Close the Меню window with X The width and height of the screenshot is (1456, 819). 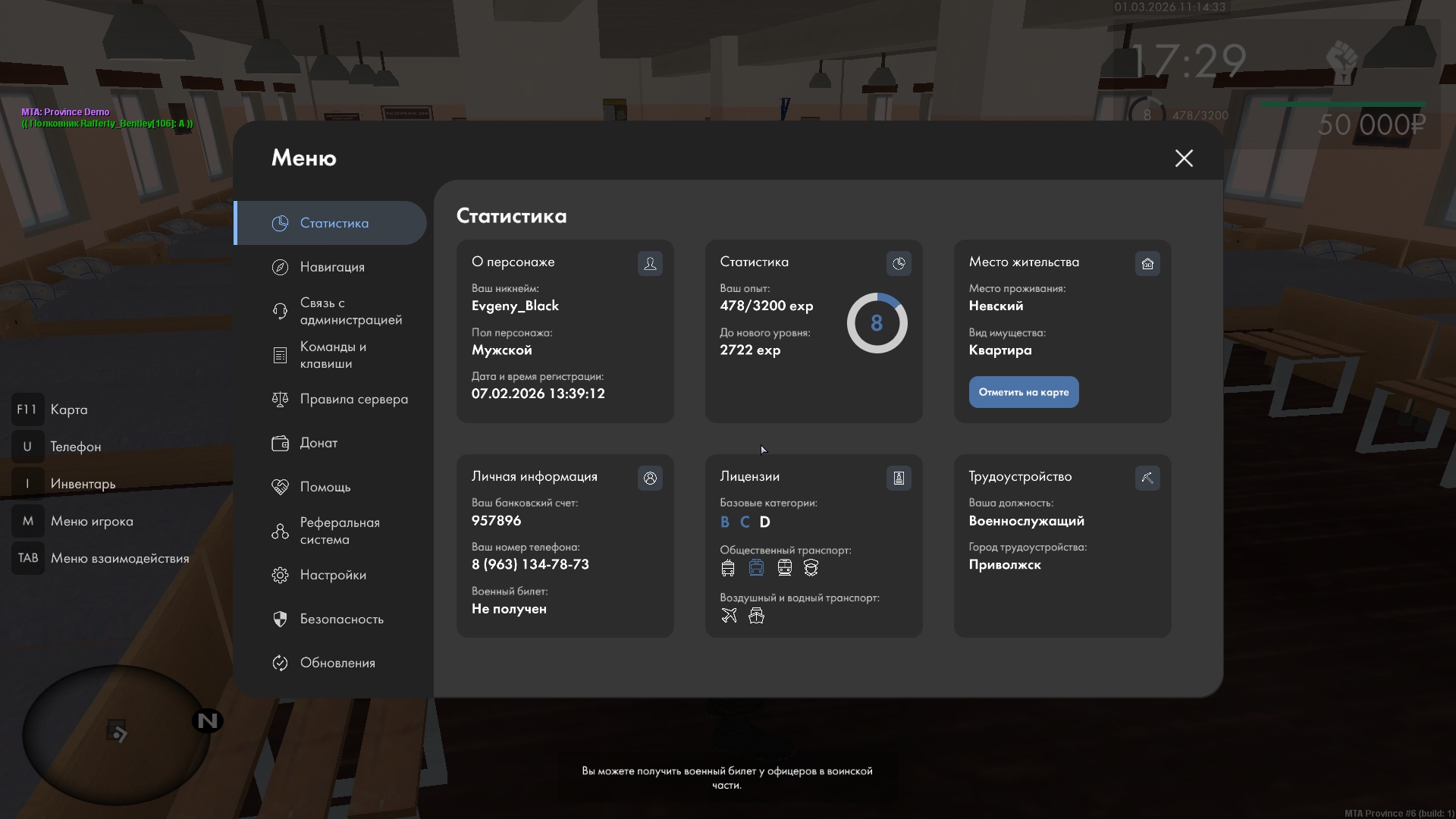(1184, 158)
